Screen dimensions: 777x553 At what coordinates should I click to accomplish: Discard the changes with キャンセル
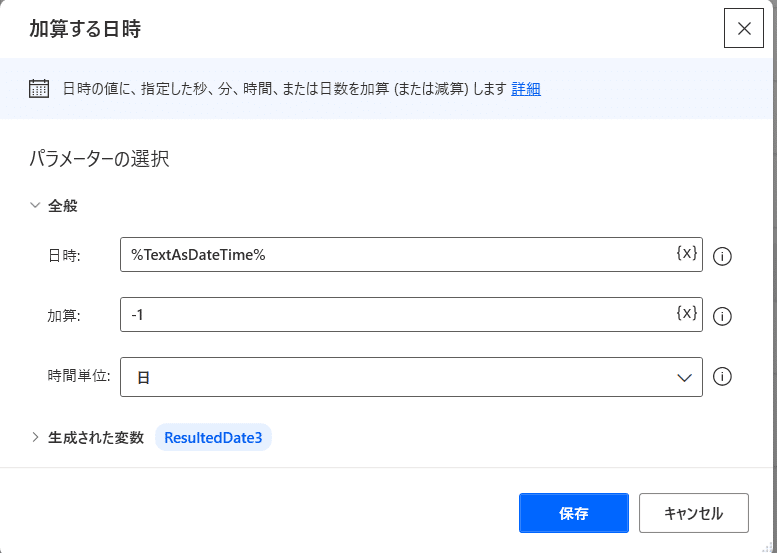tap(694, 513)
